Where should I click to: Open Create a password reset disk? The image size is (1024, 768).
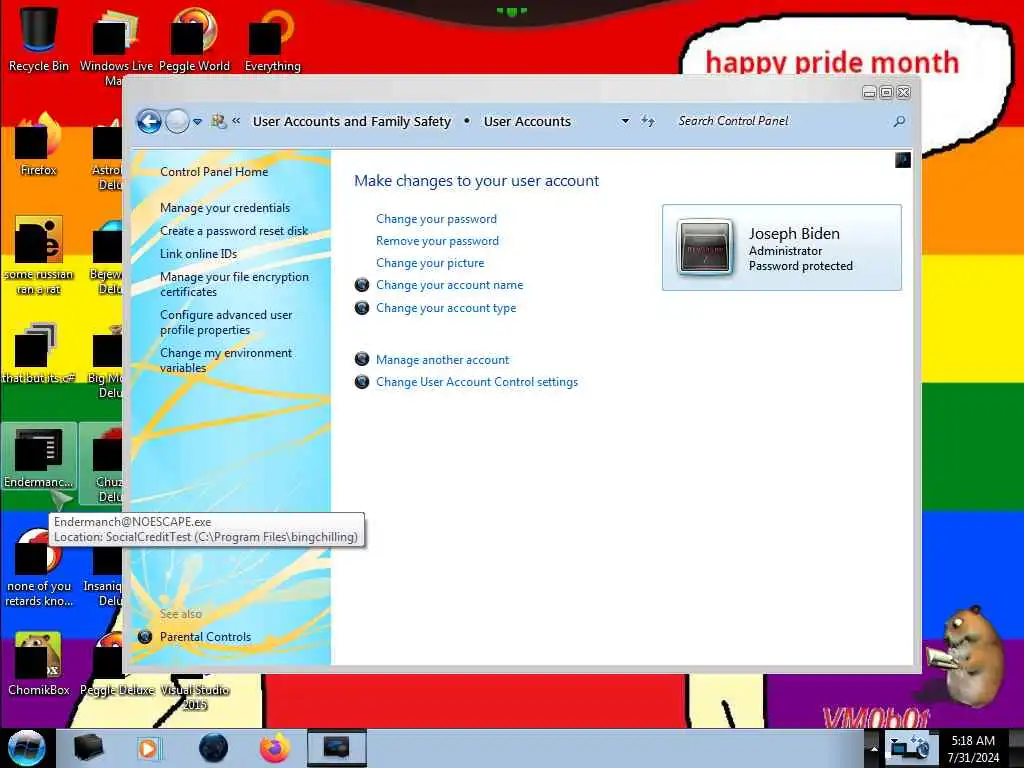(234, 231)
